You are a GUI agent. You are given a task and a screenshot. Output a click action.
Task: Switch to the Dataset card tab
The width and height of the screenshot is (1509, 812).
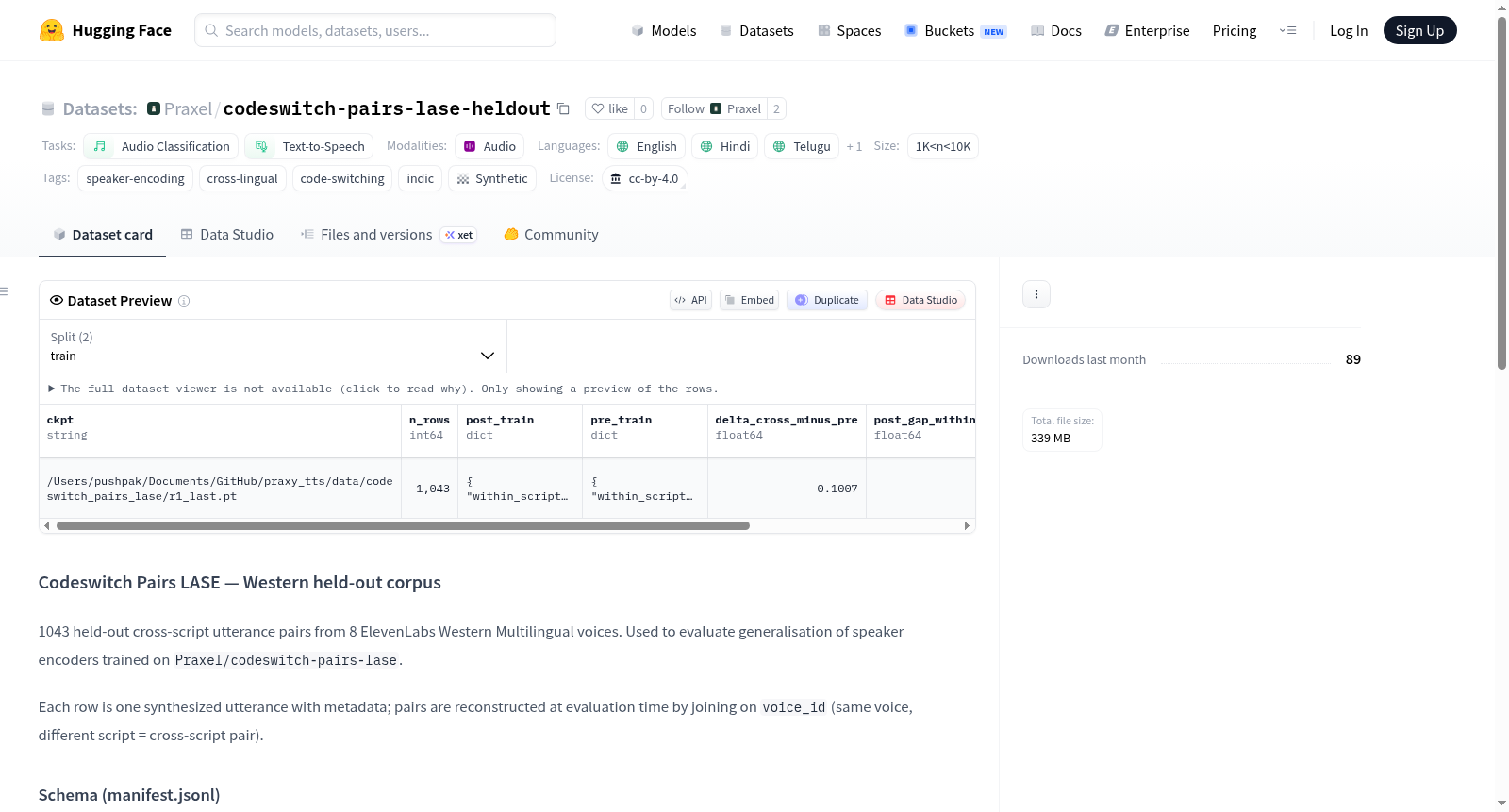[x=103, y=235]
